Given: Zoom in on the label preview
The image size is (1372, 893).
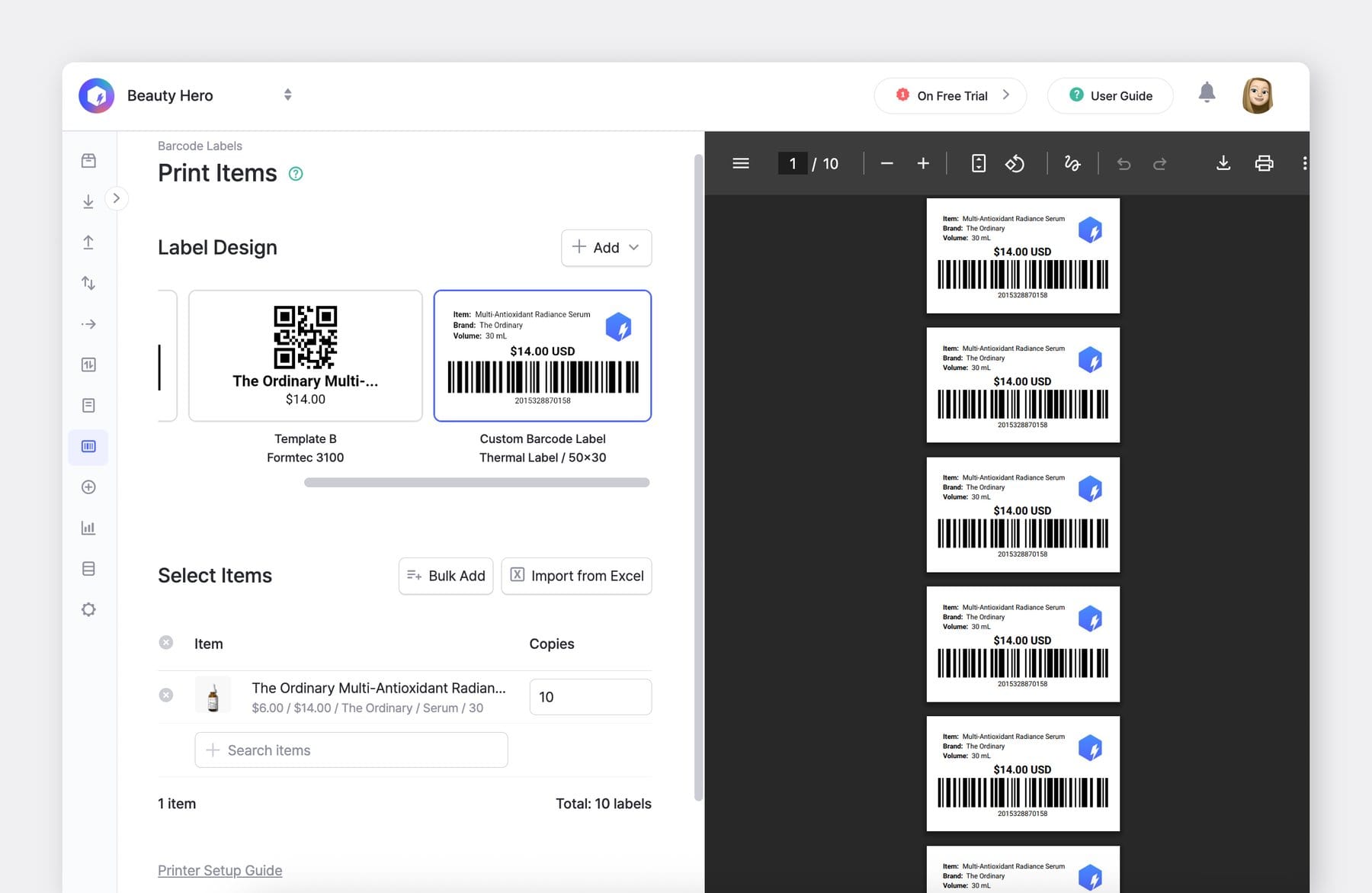Looking at the screenshot, I should pyautogui.click(x=922, y=163).
